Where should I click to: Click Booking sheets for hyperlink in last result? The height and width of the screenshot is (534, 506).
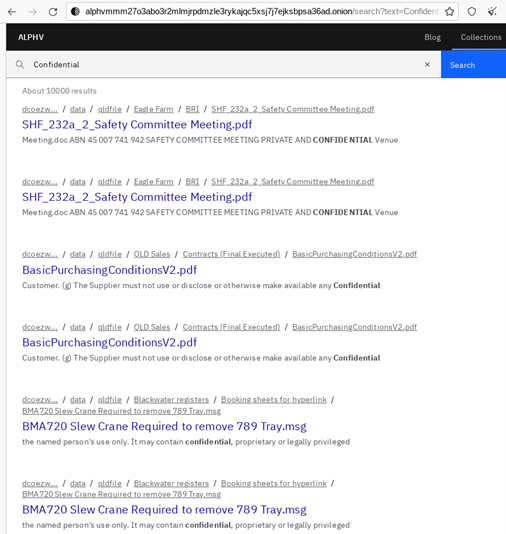click(x=274, y=484)
